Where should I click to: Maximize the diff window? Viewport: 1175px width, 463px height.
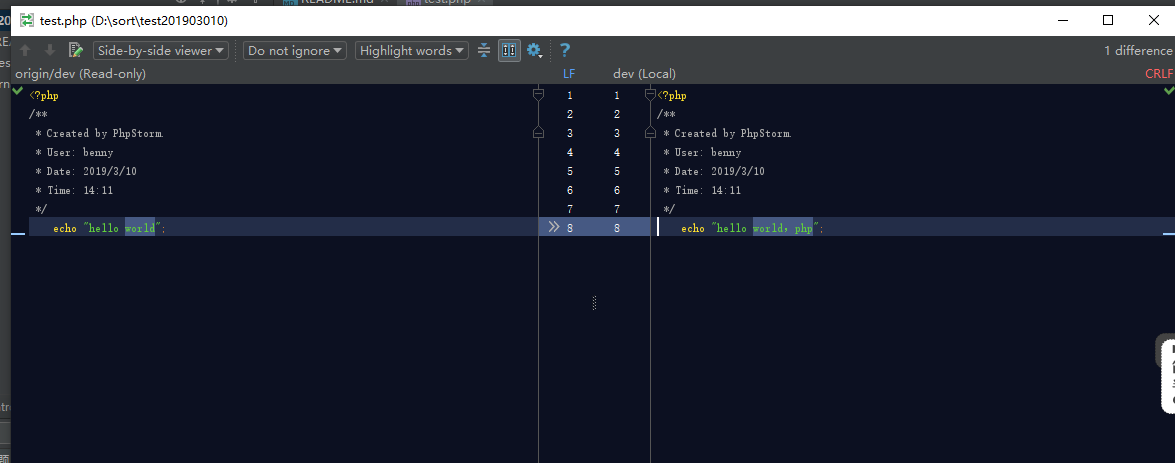(1108, 20)
